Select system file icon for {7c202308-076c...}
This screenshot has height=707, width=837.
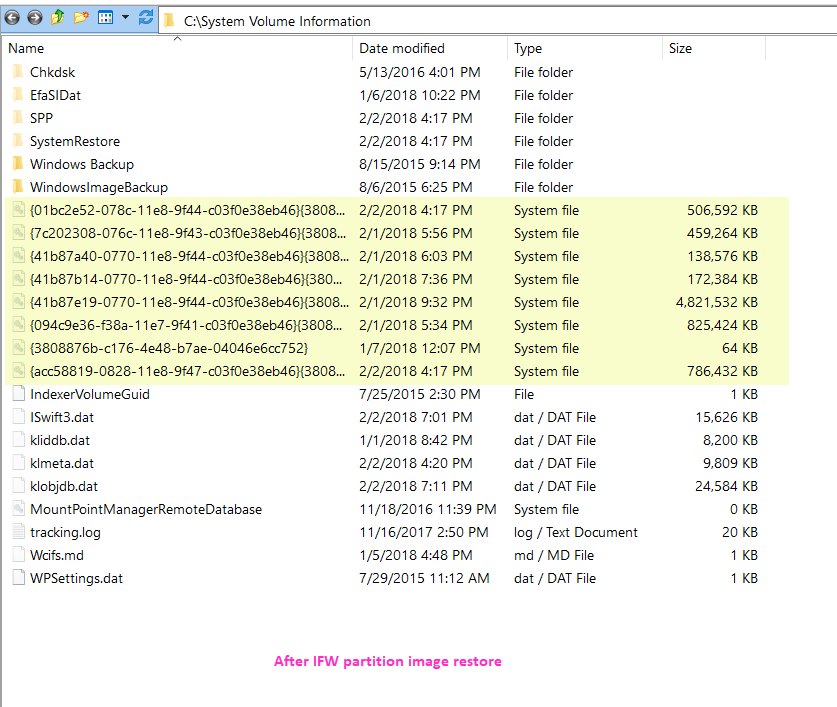18,232
